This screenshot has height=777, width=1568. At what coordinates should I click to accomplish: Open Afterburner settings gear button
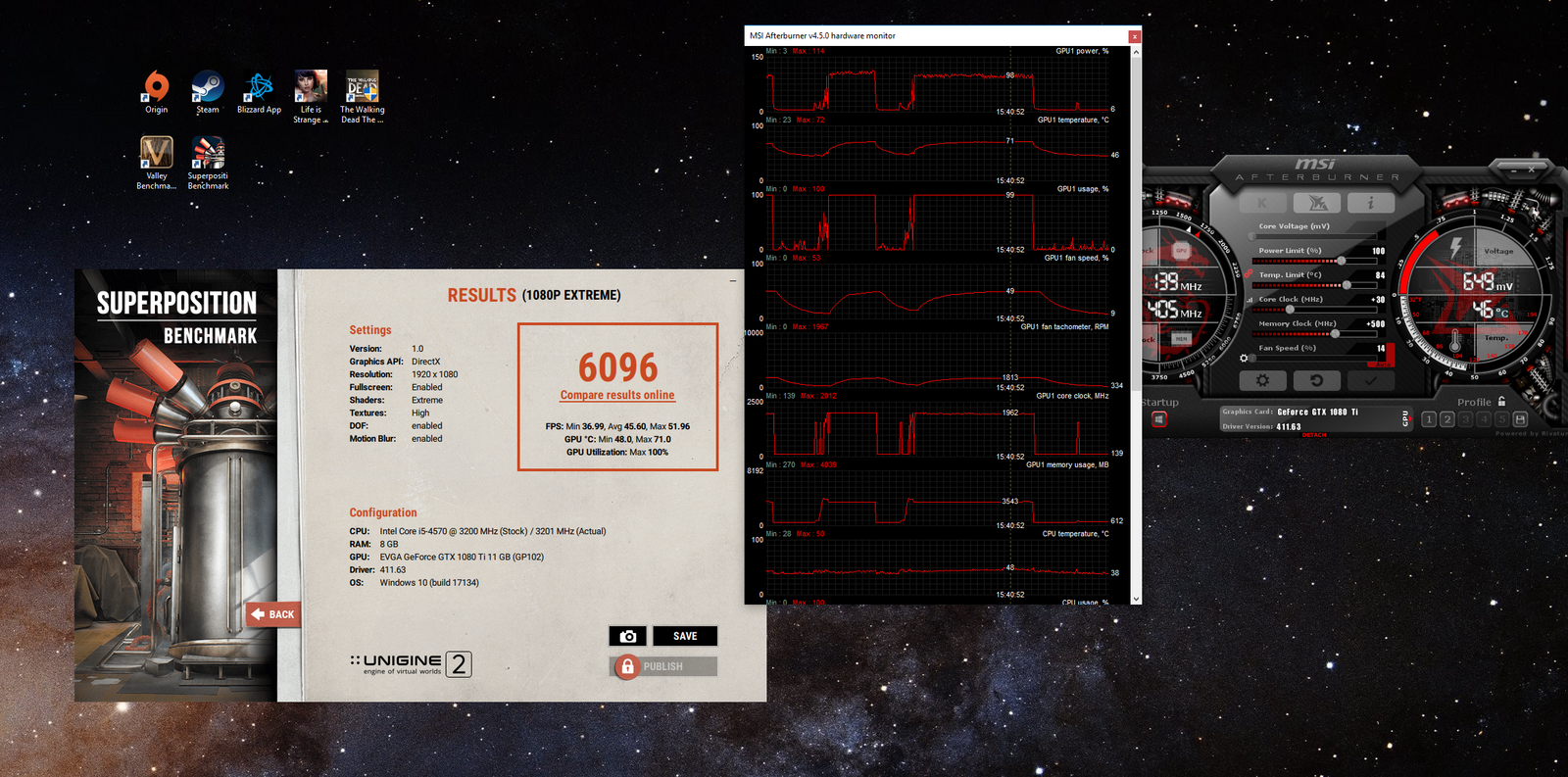point(1262,380)
